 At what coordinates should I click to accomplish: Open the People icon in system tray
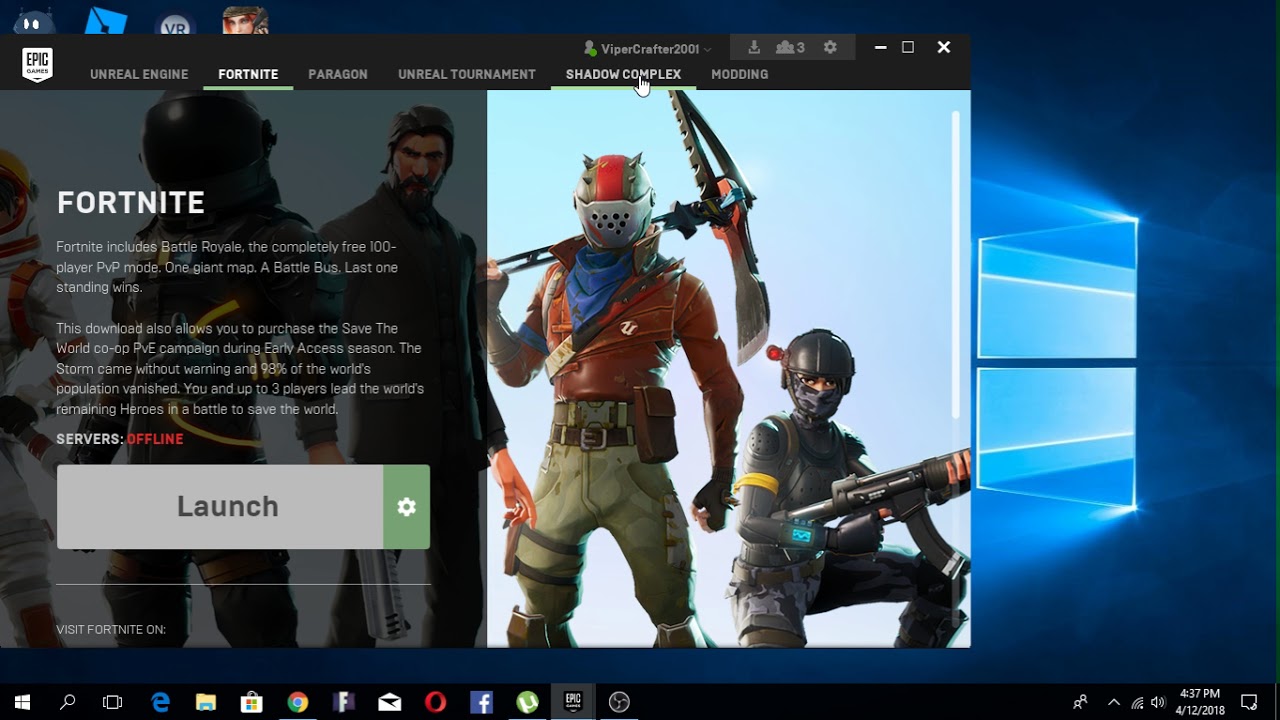(x=1080, y=702)
